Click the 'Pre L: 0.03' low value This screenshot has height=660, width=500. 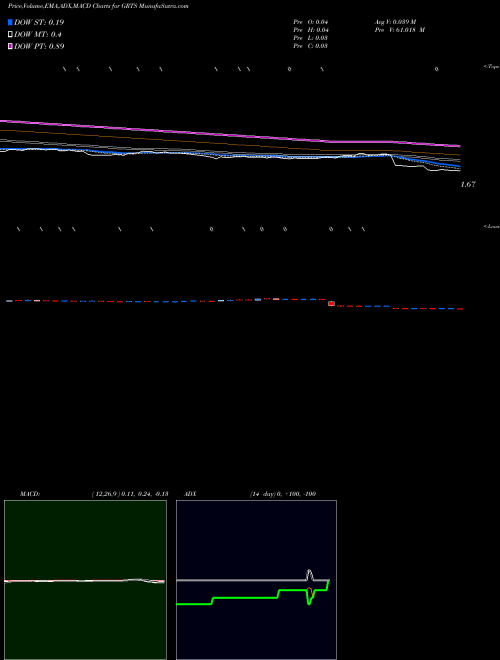pos(311,38)
